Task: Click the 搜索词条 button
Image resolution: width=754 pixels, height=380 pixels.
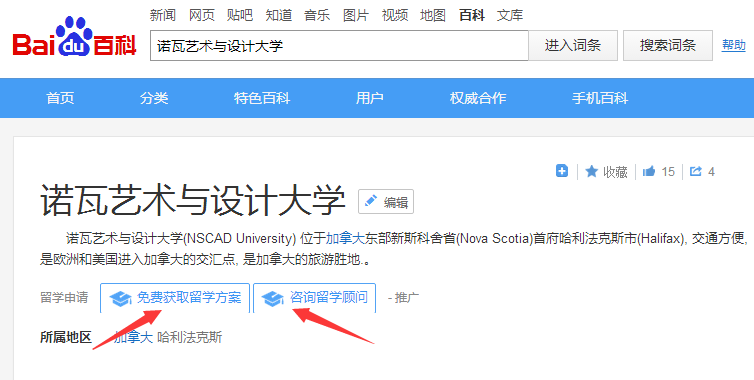Action: click(x=667, y=46)
